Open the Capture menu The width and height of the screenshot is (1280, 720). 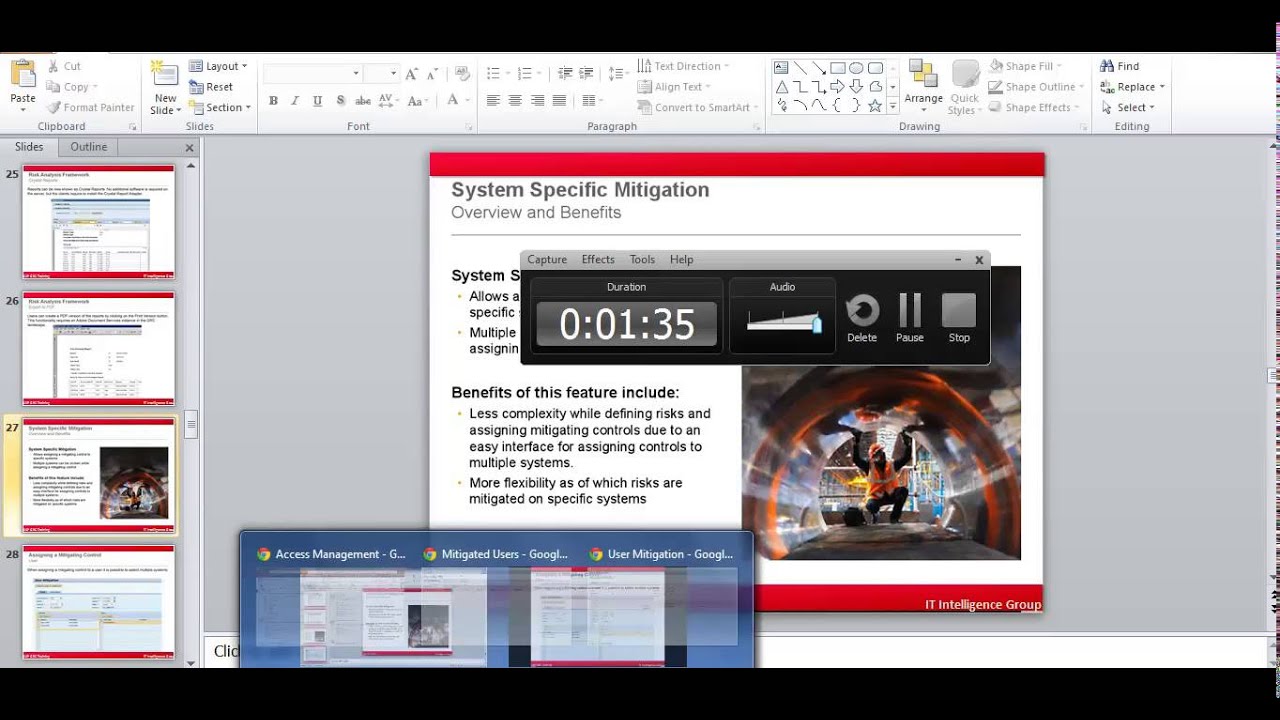tap(547, 260)
